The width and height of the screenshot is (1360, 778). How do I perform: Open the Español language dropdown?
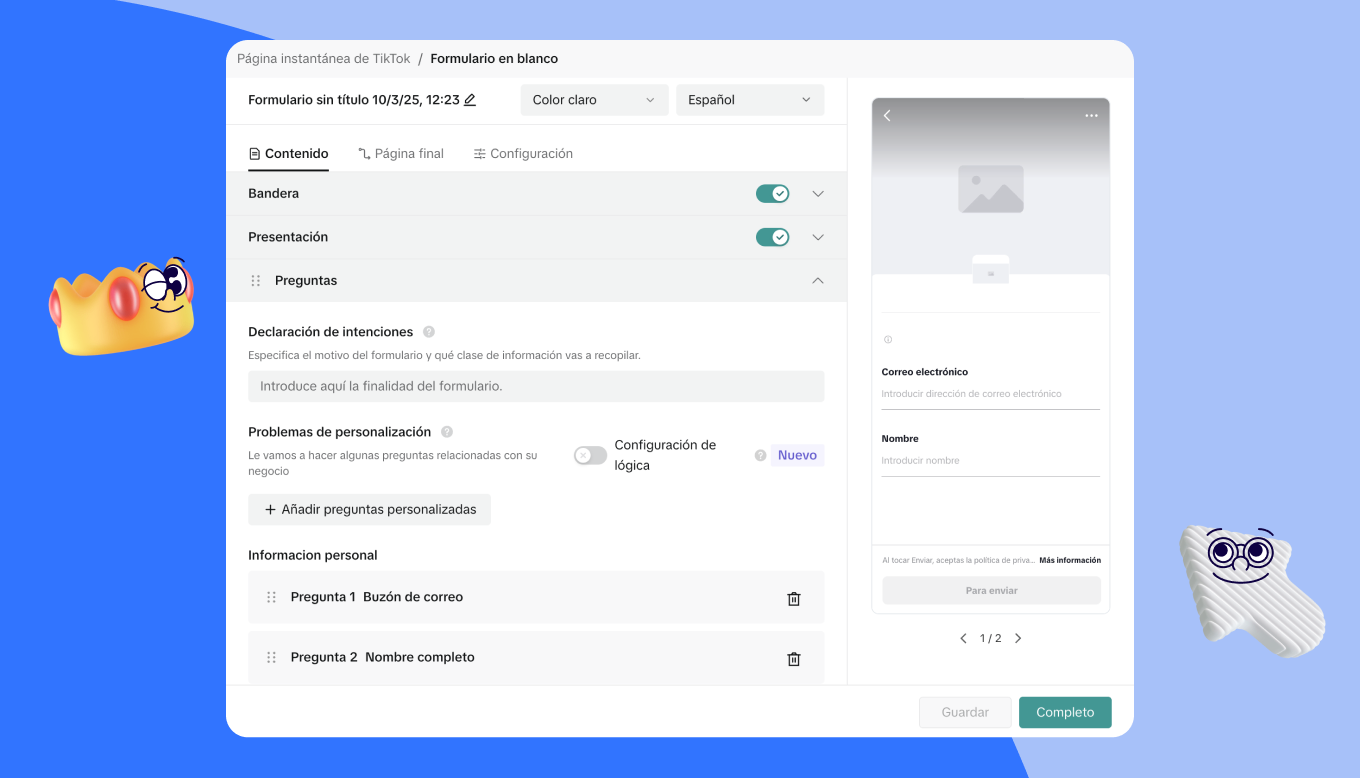[750, 100]
